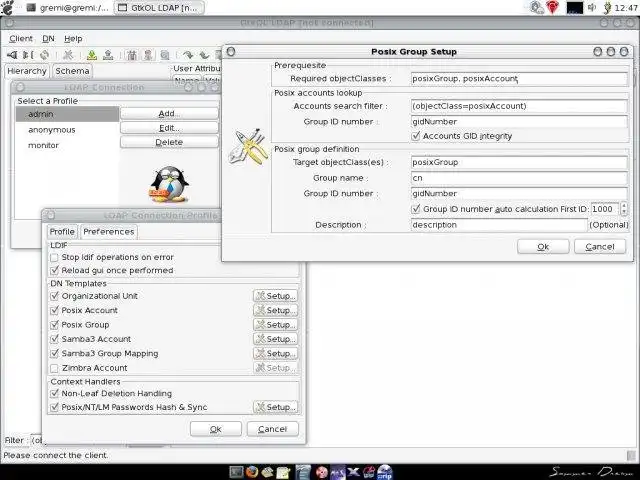Screen dimensions: 640x480
Task: Open the notepad icon in bottom dock
Action: 282,472
